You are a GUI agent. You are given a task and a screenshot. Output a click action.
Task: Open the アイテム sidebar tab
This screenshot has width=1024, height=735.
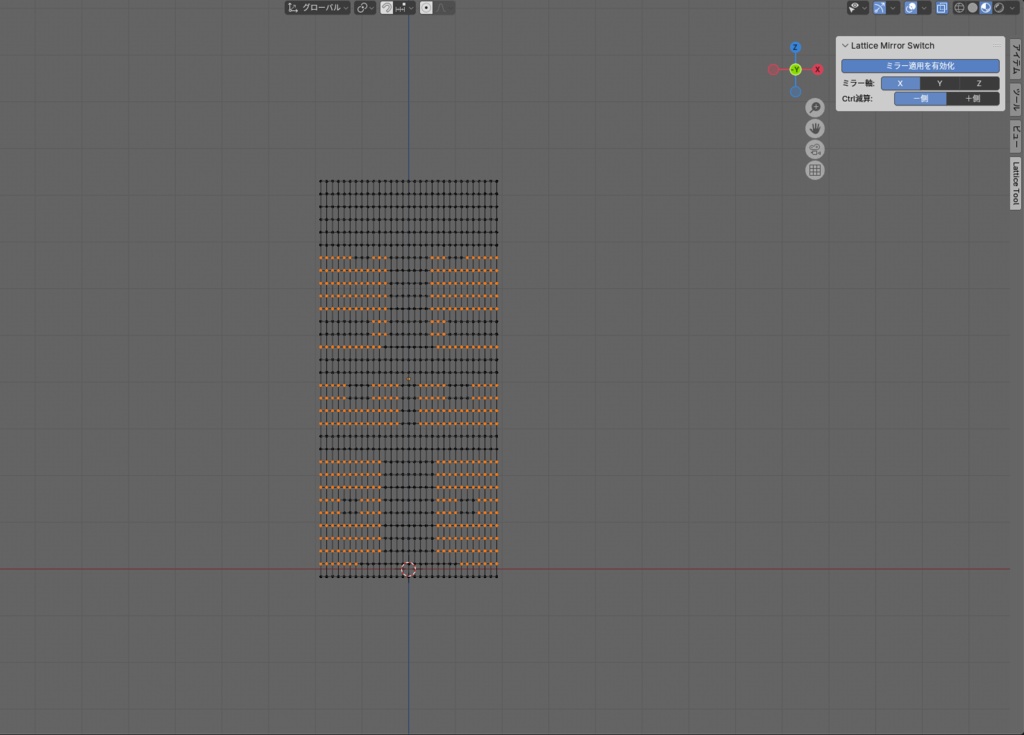point(1016,59)
